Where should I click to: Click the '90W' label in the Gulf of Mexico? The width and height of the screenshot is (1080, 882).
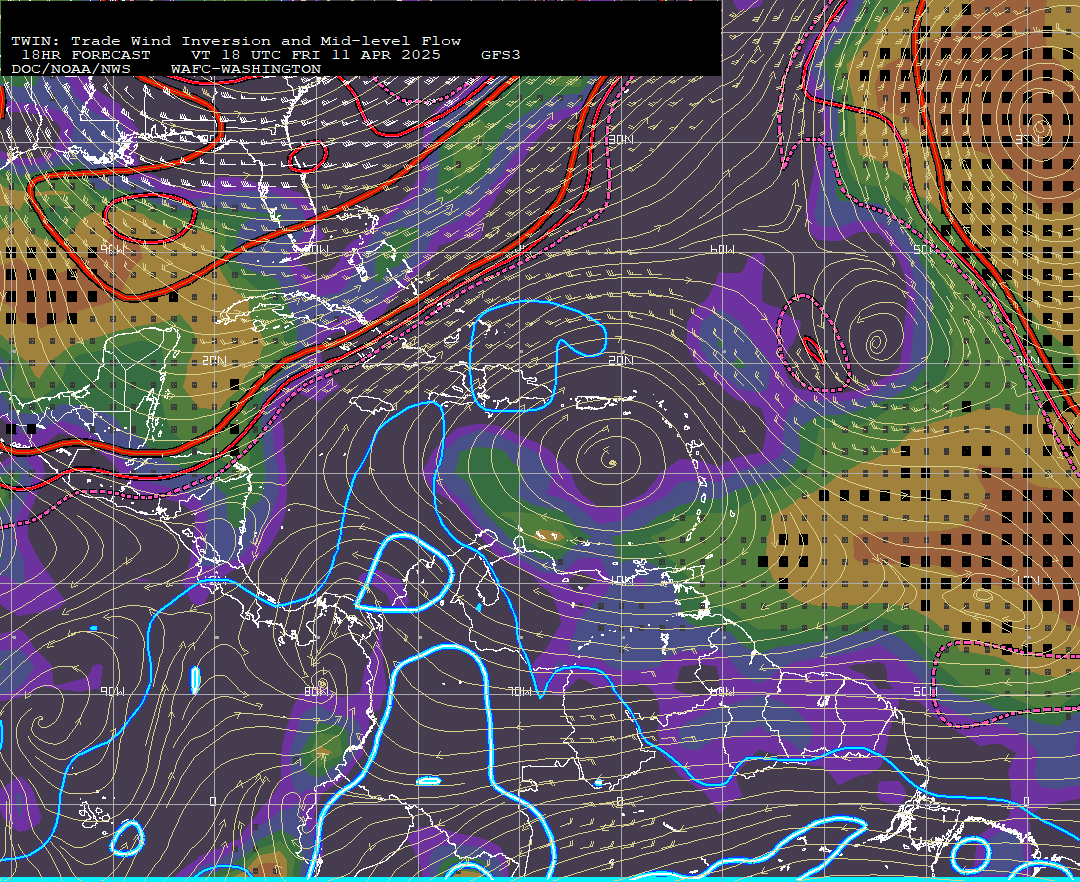[113, 249]
